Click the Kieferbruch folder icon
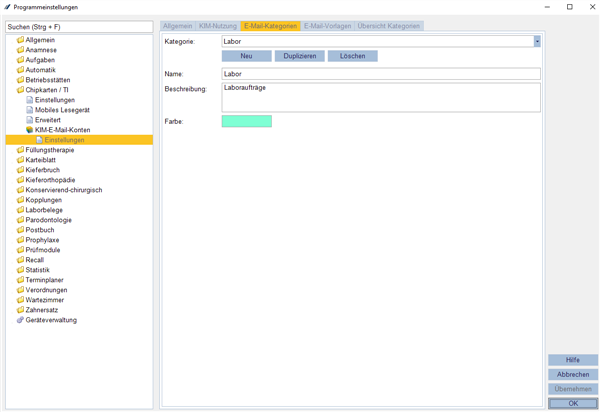600x412 pixels. click(x=20, y=169)
